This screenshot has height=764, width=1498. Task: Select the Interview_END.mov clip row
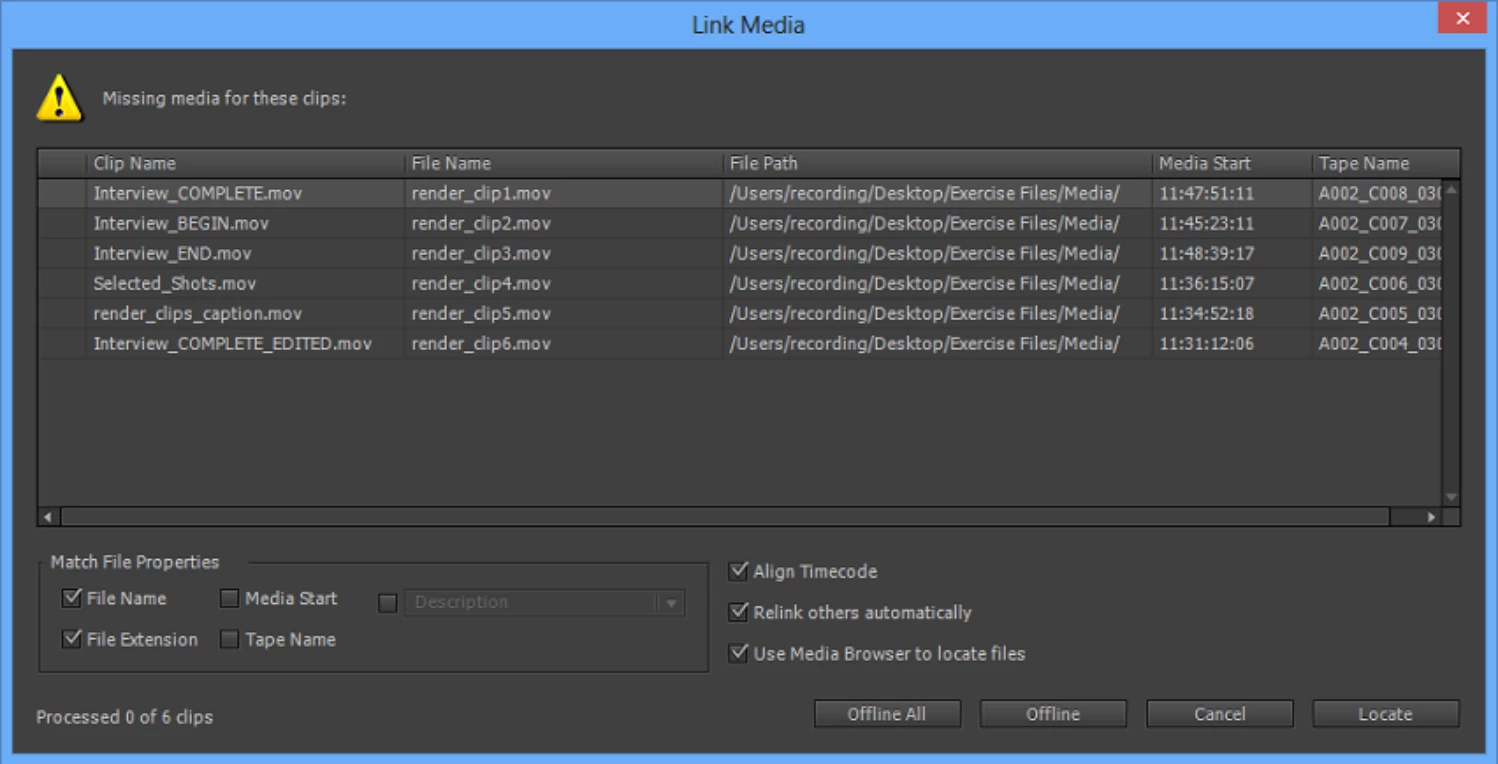[x=740, y=253]
